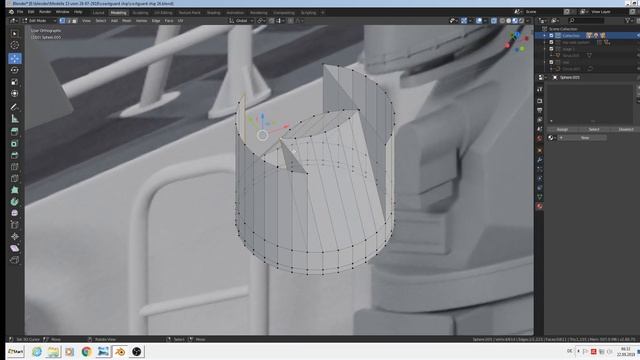This screenshot has height=360, width=640.
Task: Switch to rendered viewport shading
Action: [521, 20]
